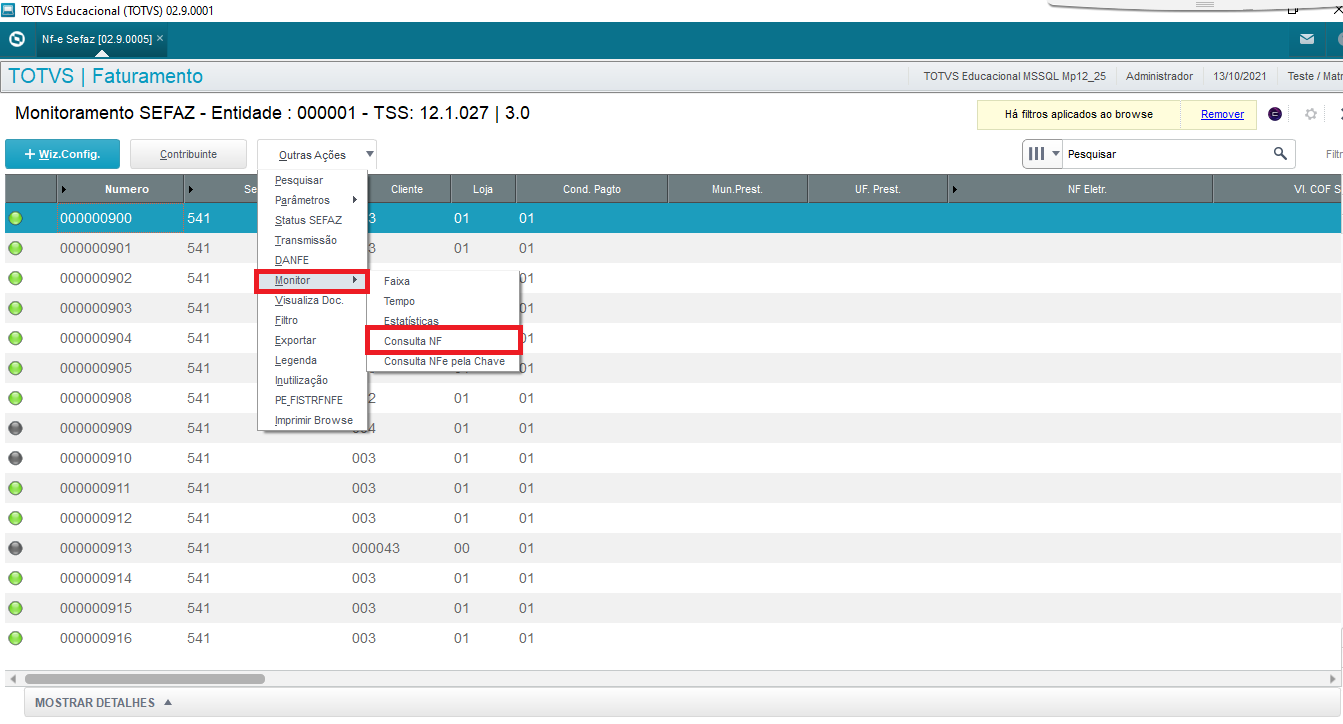1343x724 pixels.
Task: Click the Cond. Pagto column header
Action: click(x=592, y=189)
